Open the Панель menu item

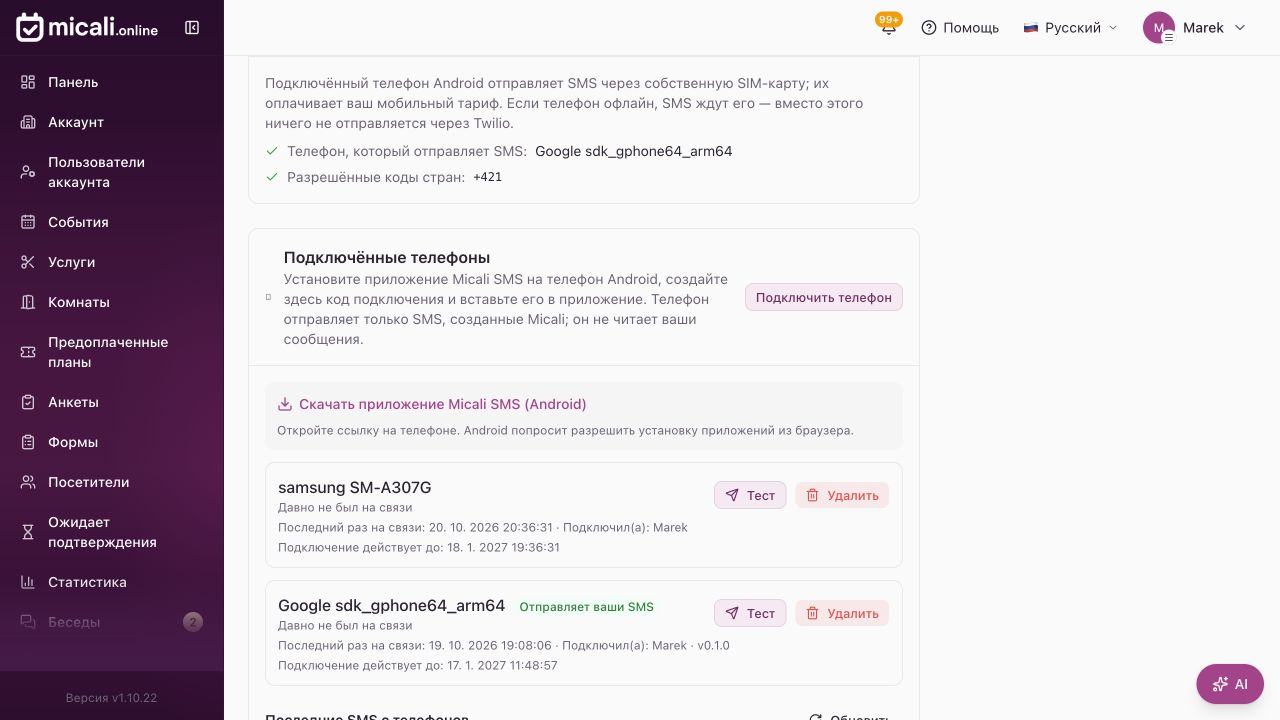pyautogui.click(x=112, y=82)
